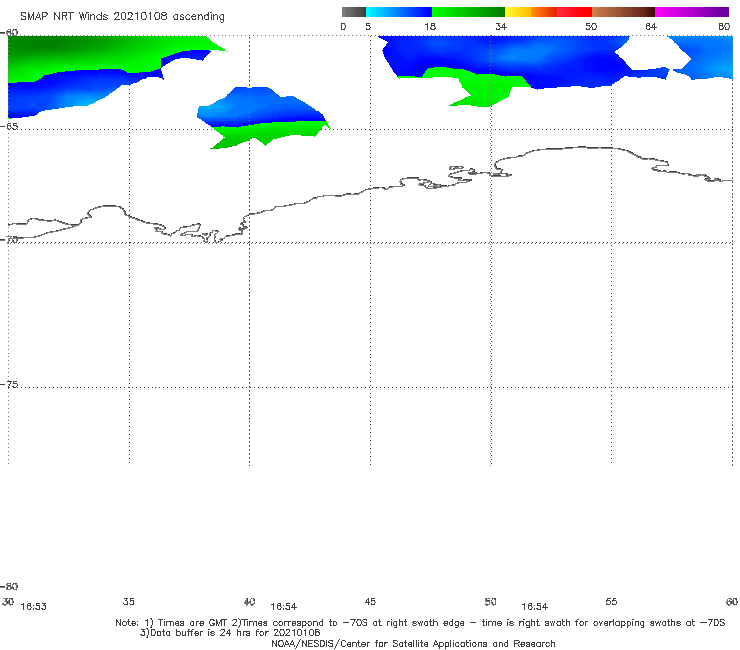Viewport: 740px width, 650px height.
Task: Click the latitude label "-65"
Action: pos(9,127)
